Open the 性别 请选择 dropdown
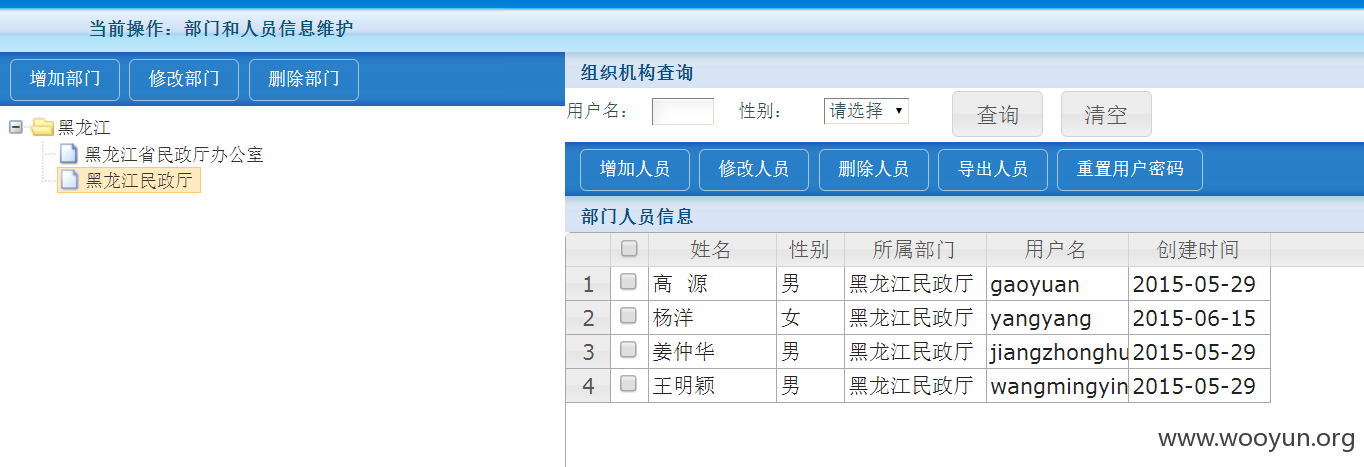 866,111
